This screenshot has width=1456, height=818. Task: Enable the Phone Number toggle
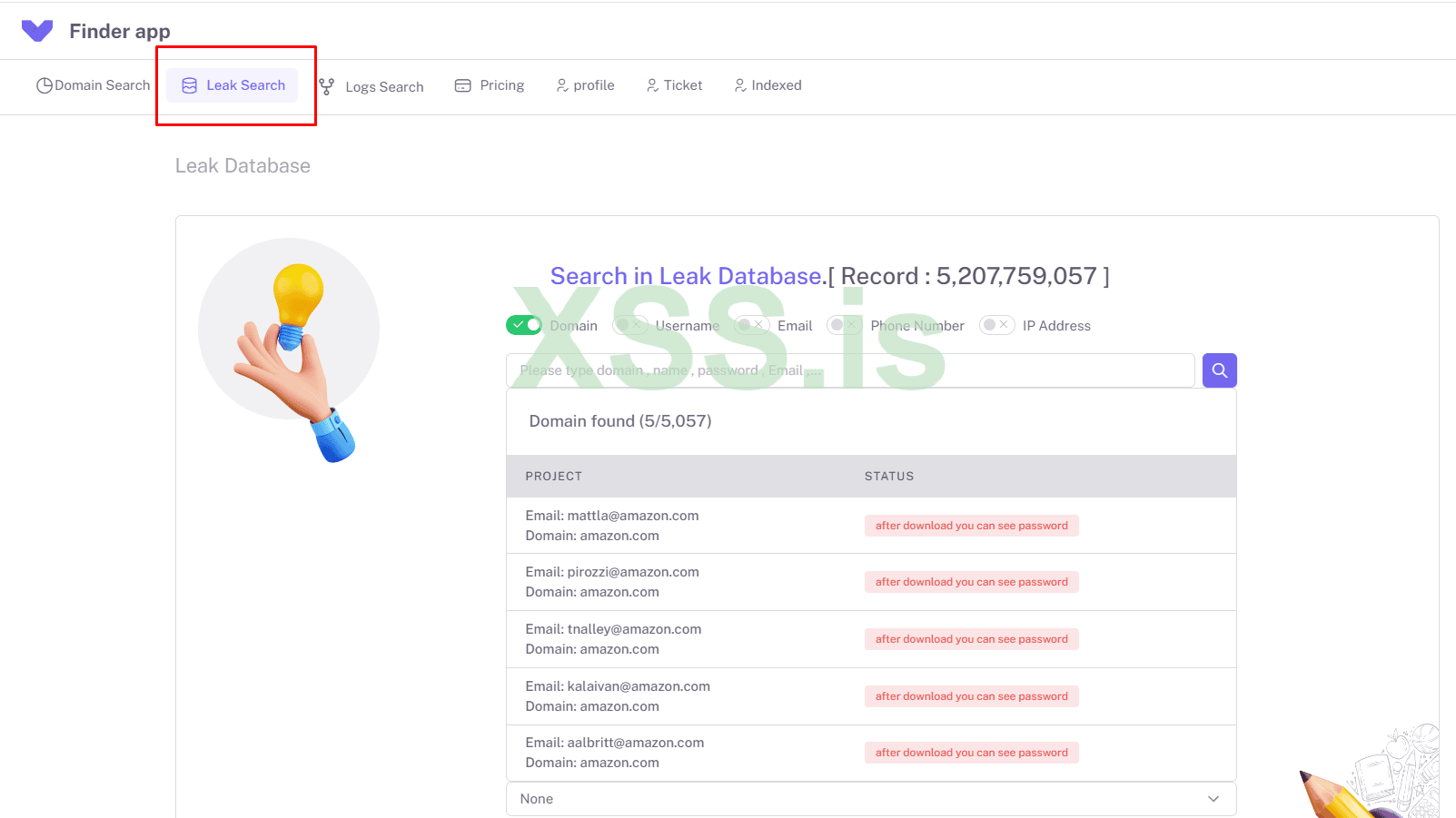tap(845, 325)
